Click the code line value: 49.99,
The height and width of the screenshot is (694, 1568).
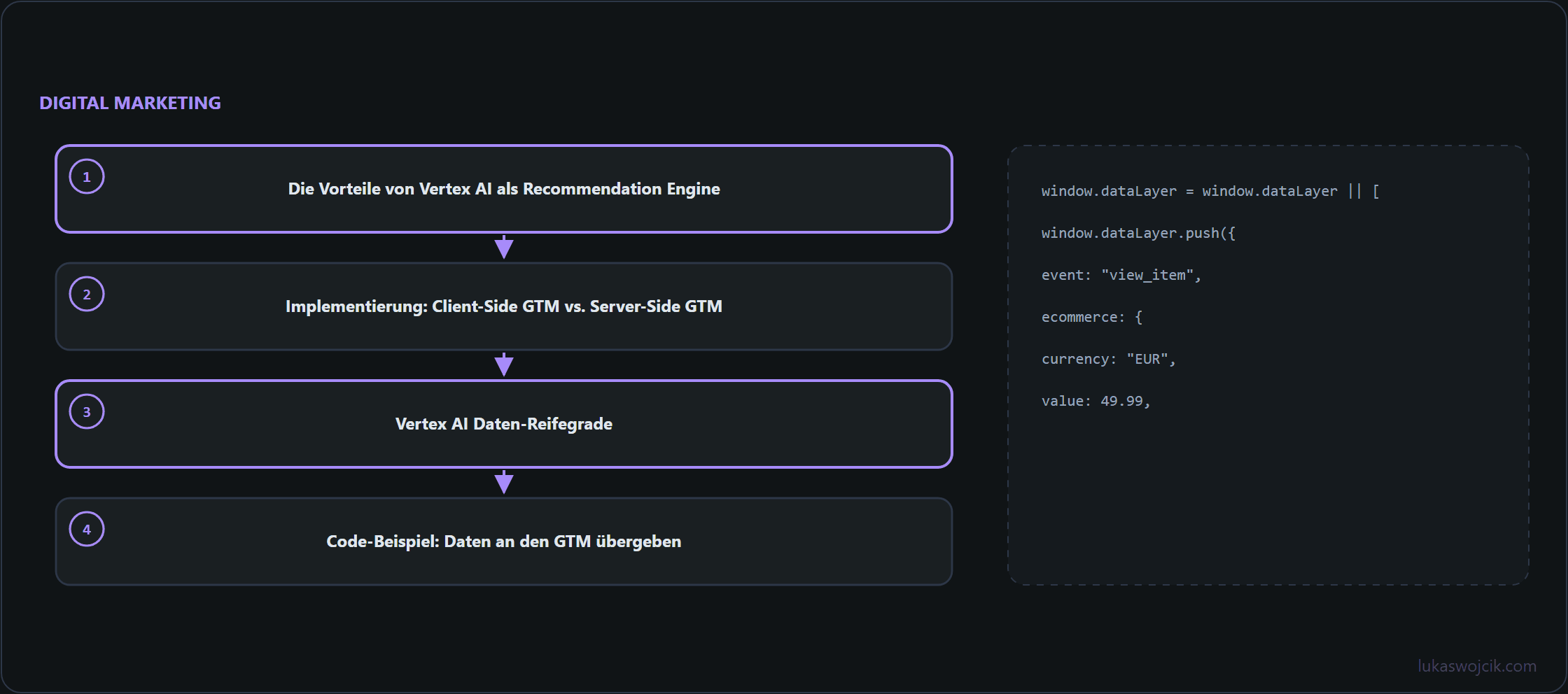[1095, 401]
